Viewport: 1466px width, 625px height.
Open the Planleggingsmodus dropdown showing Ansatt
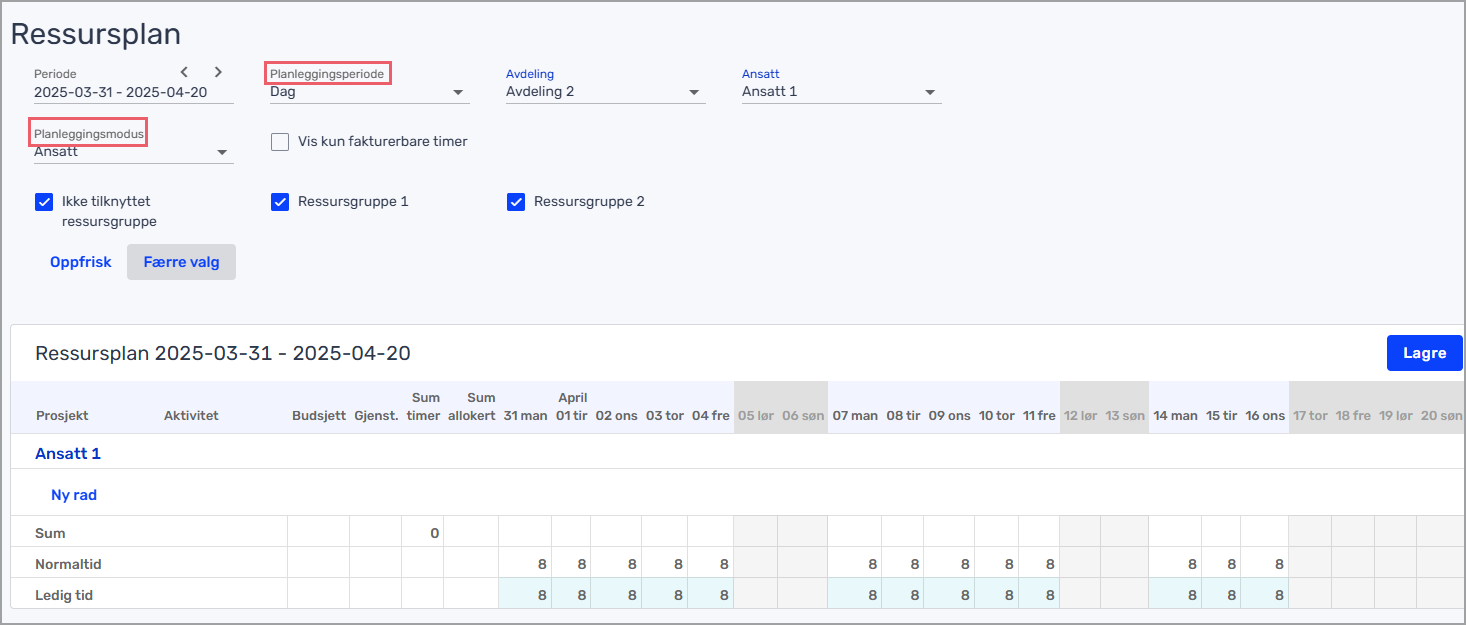coord(133,152)
